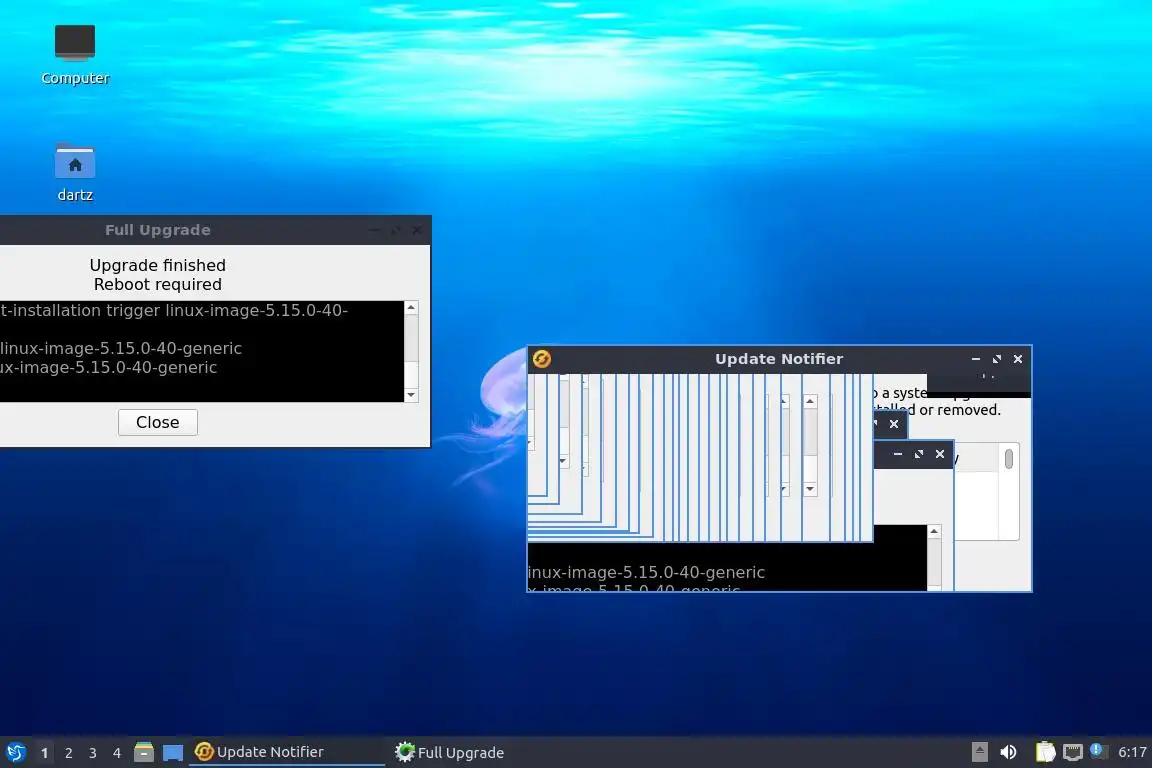
Task: Maximize the Full Upgrade window
Action: tap(396, 230)
